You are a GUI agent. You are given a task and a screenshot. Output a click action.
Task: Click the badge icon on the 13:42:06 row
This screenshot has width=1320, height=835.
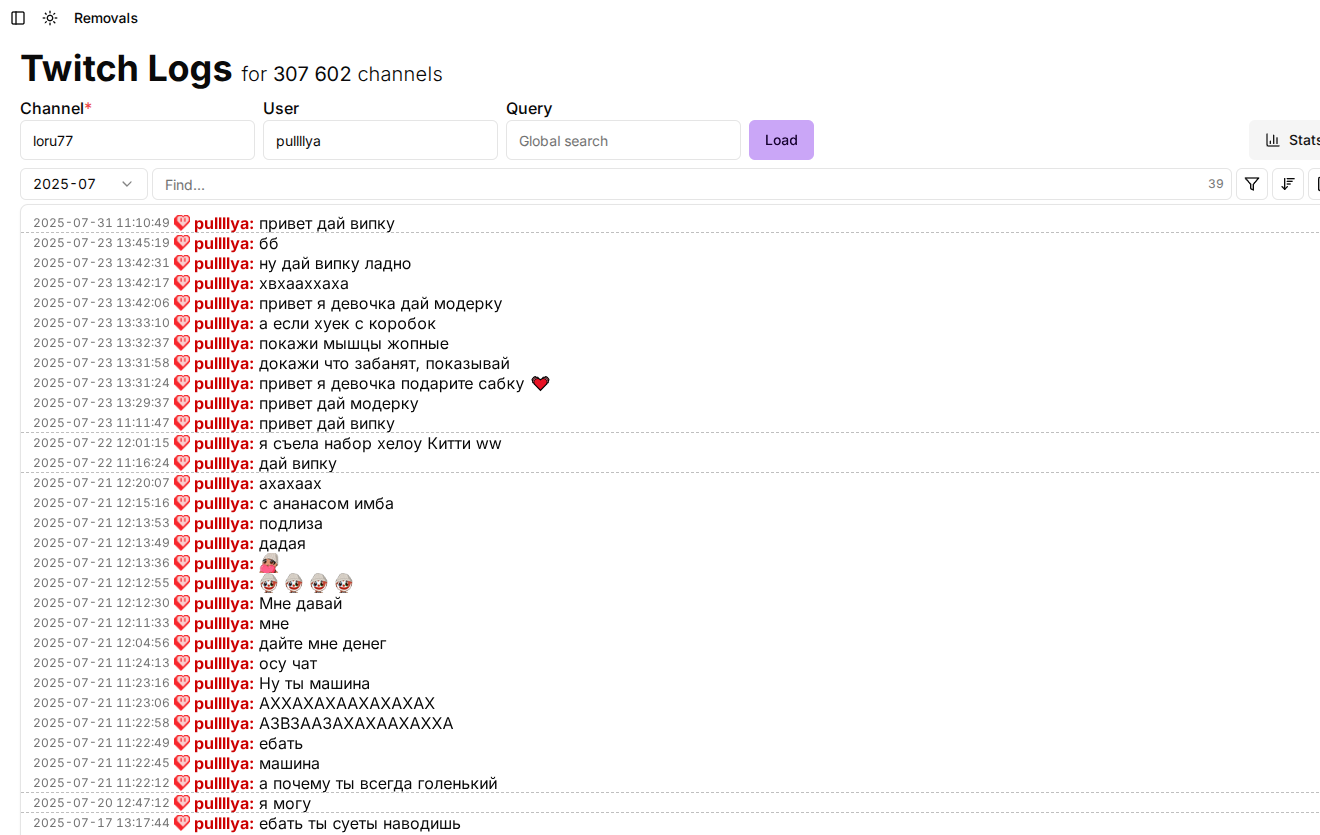(x=182, y=303)
